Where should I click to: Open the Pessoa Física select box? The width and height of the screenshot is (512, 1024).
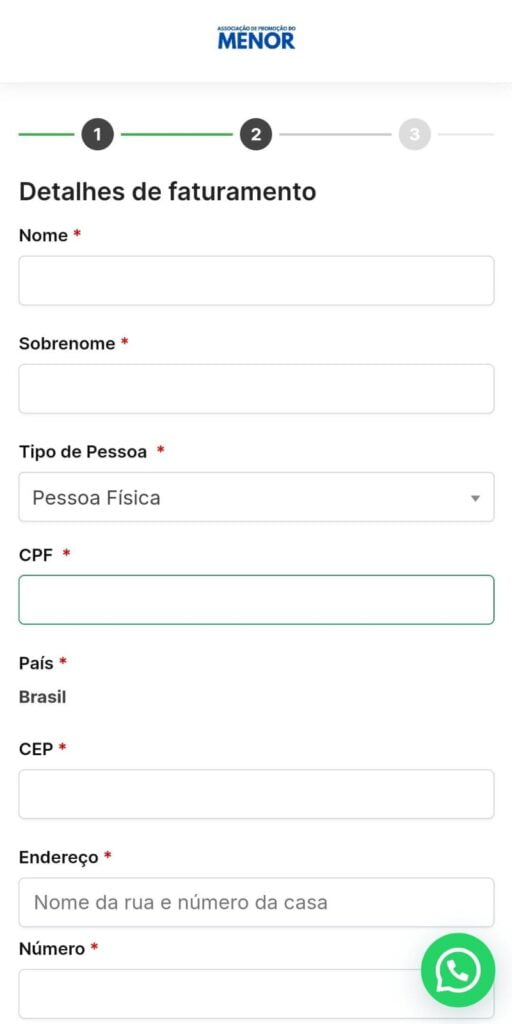click(x=256, y=498)
